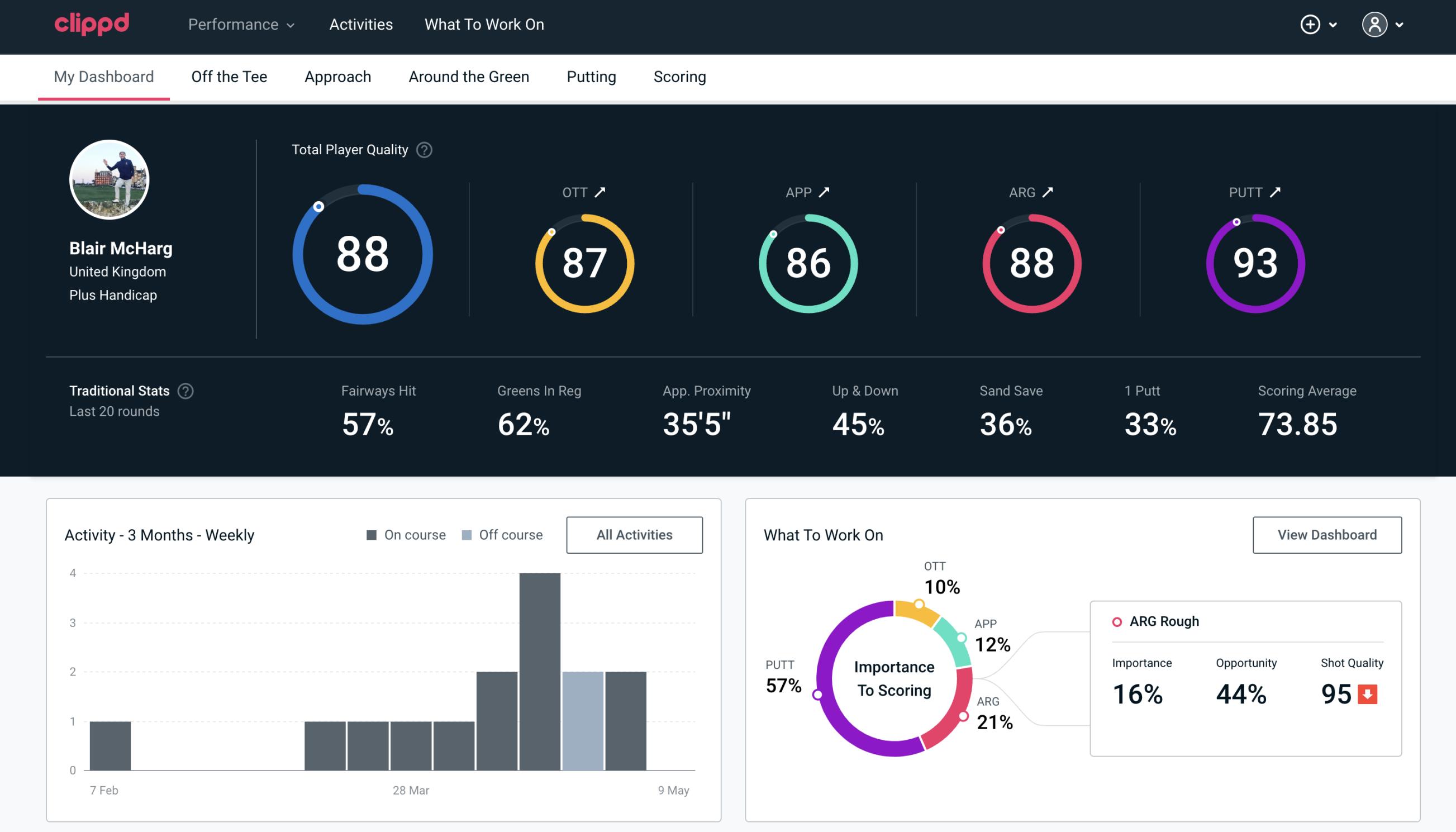Expand the add activity dropdown arrow
Viewport: 1456px width, 832px height.
coord(1335,25)
